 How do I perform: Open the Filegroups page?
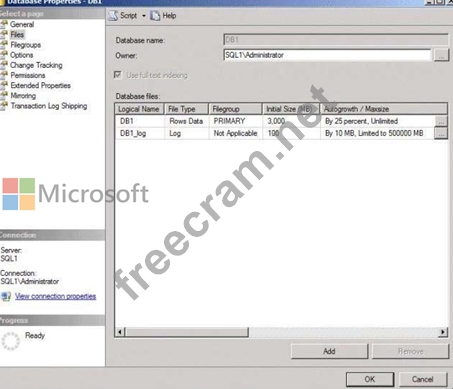pyautogui.click(x=25, y=45)
